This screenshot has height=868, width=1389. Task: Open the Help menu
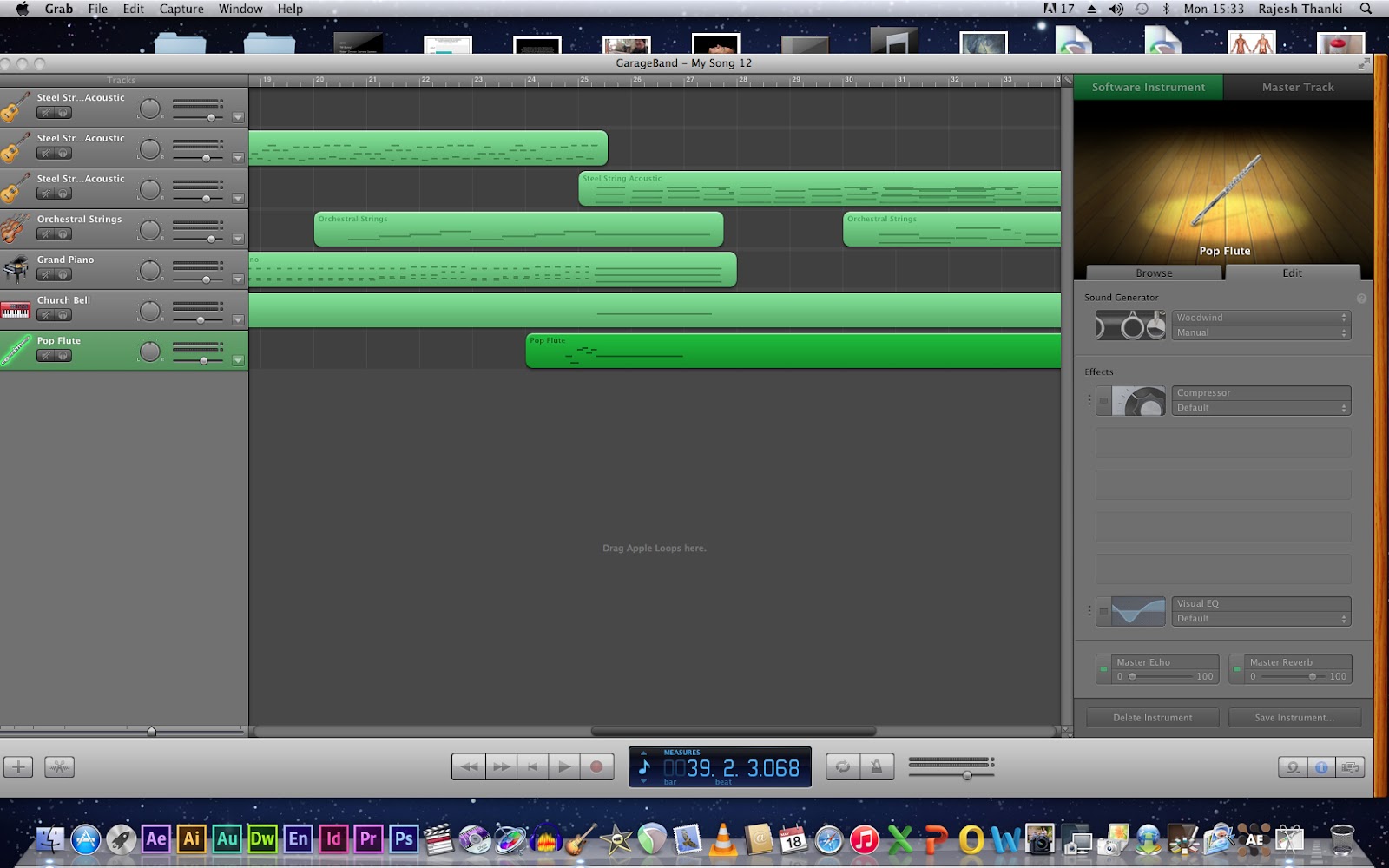tap(290, 9)
